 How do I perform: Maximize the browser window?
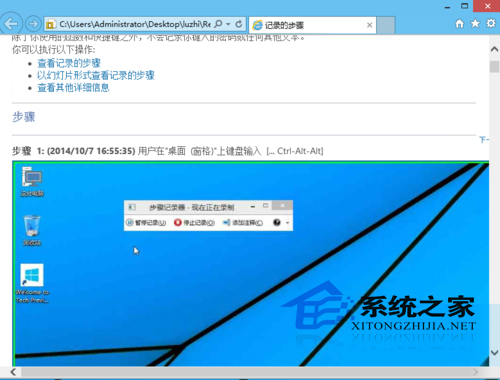click(x=464, y=6)
